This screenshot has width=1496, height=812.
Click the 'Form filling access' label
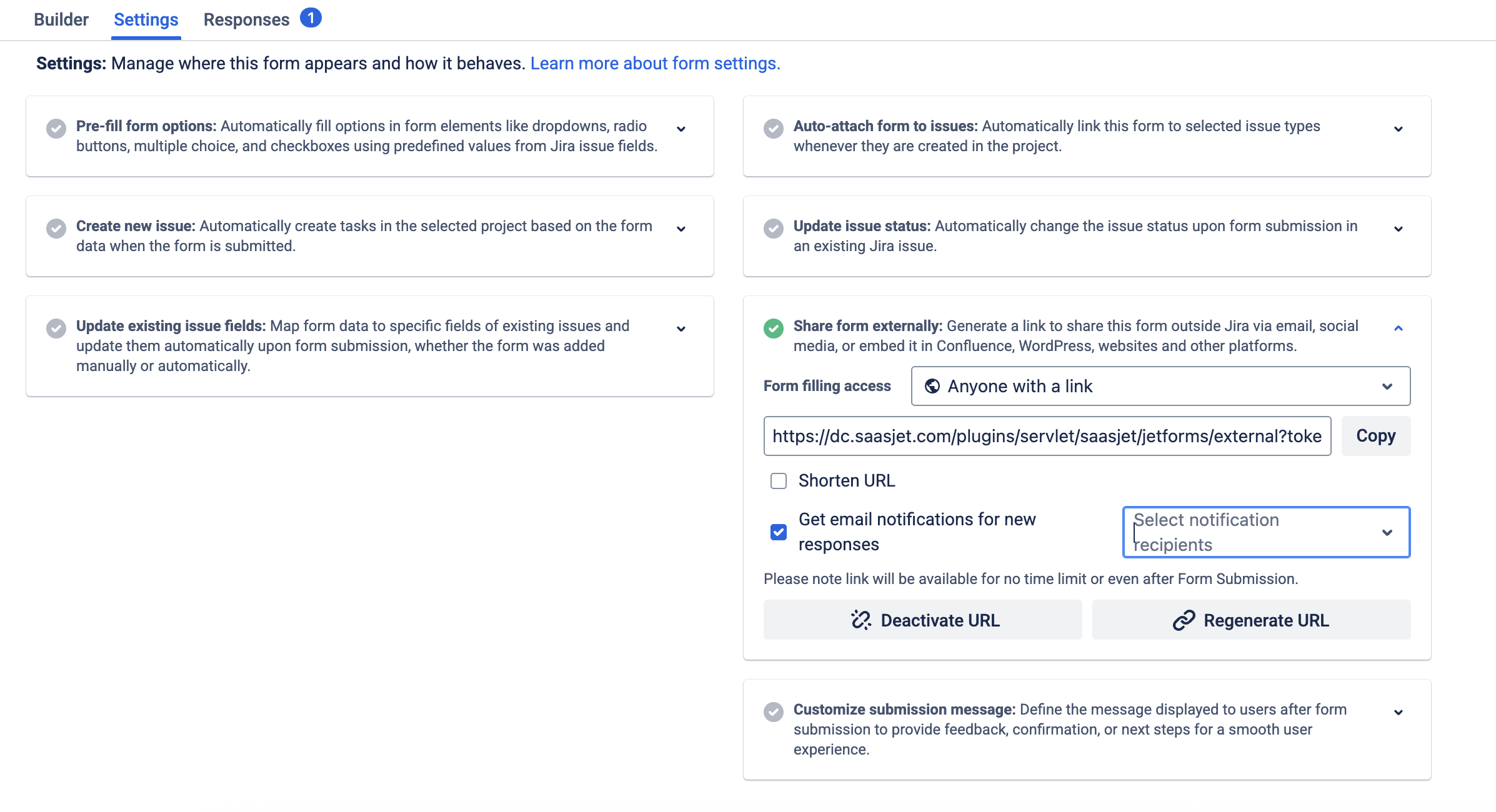(827, 386)
